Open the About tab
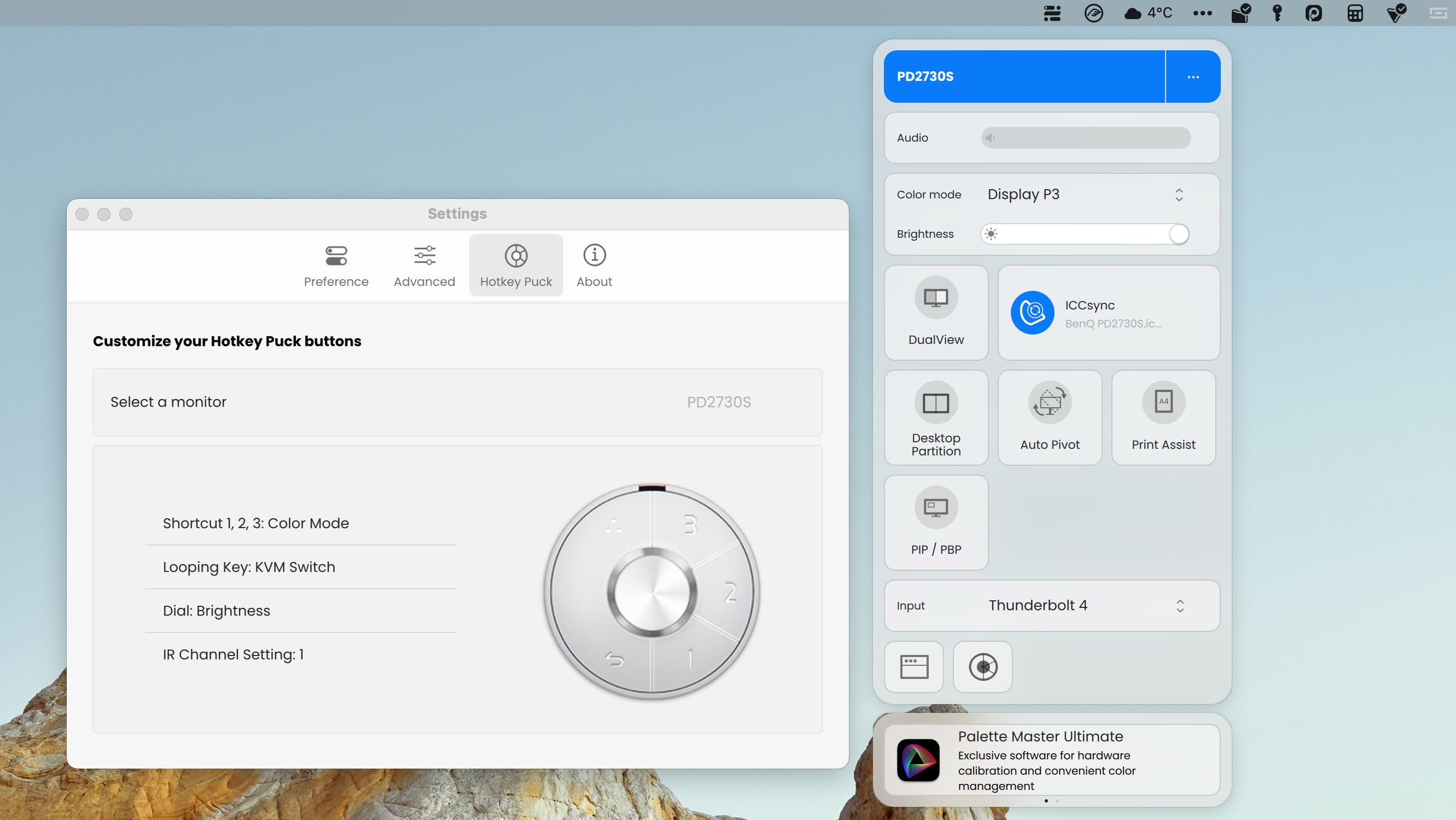1456x820 pixels. [594, 266]
